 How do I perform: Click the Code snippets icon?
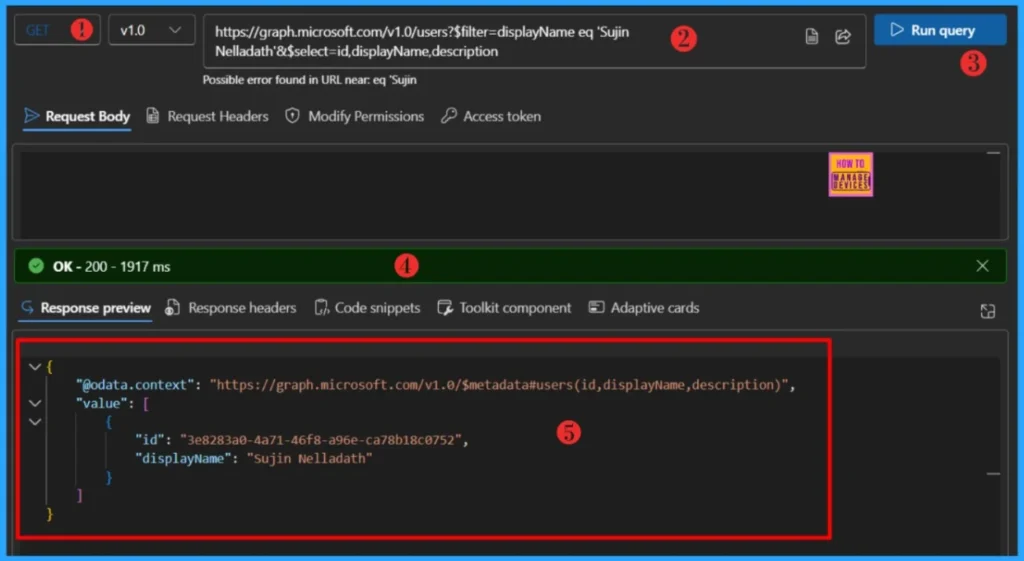(321, 308)
